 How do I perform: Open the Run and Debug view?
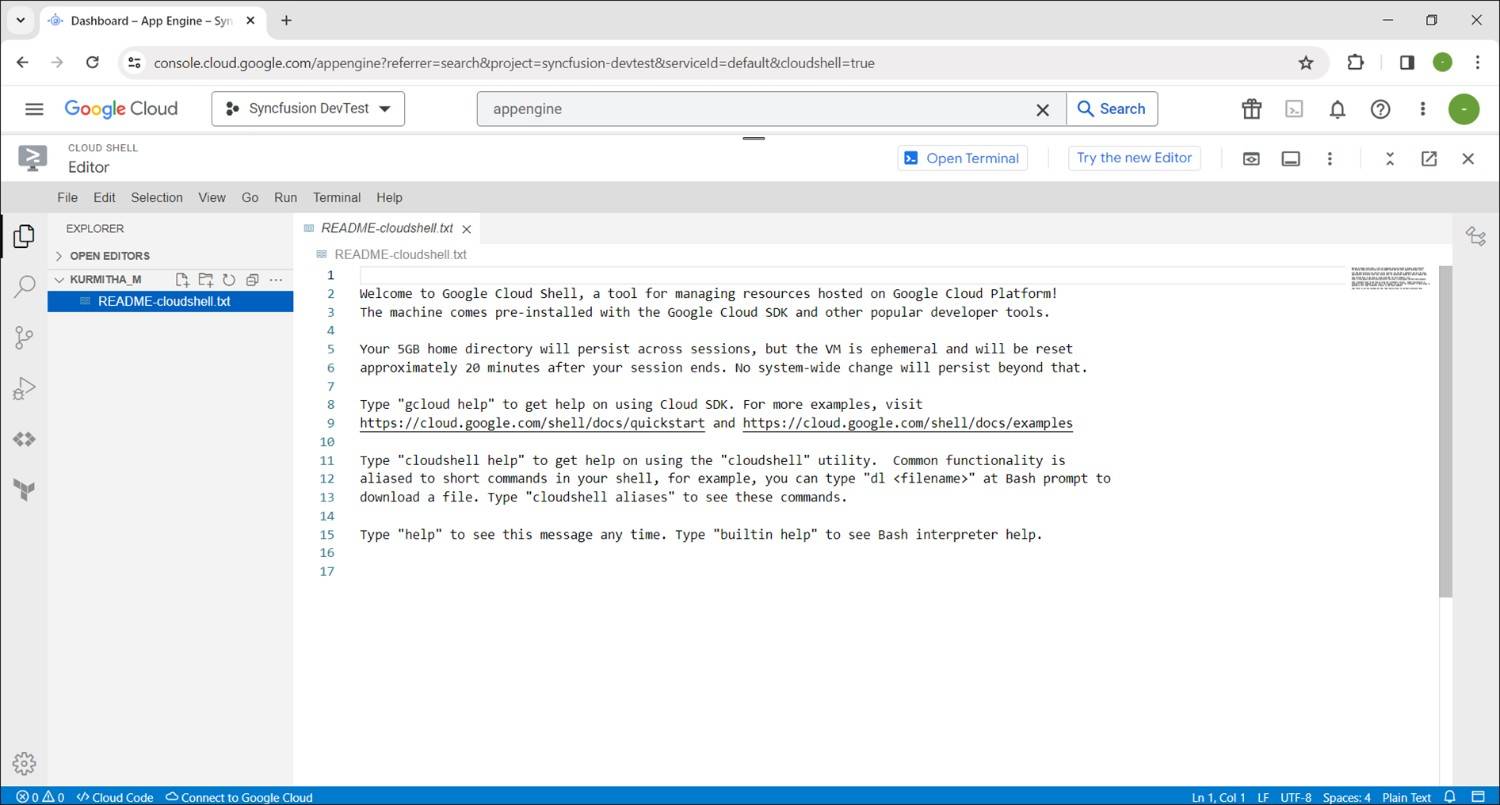coord(24,389)
